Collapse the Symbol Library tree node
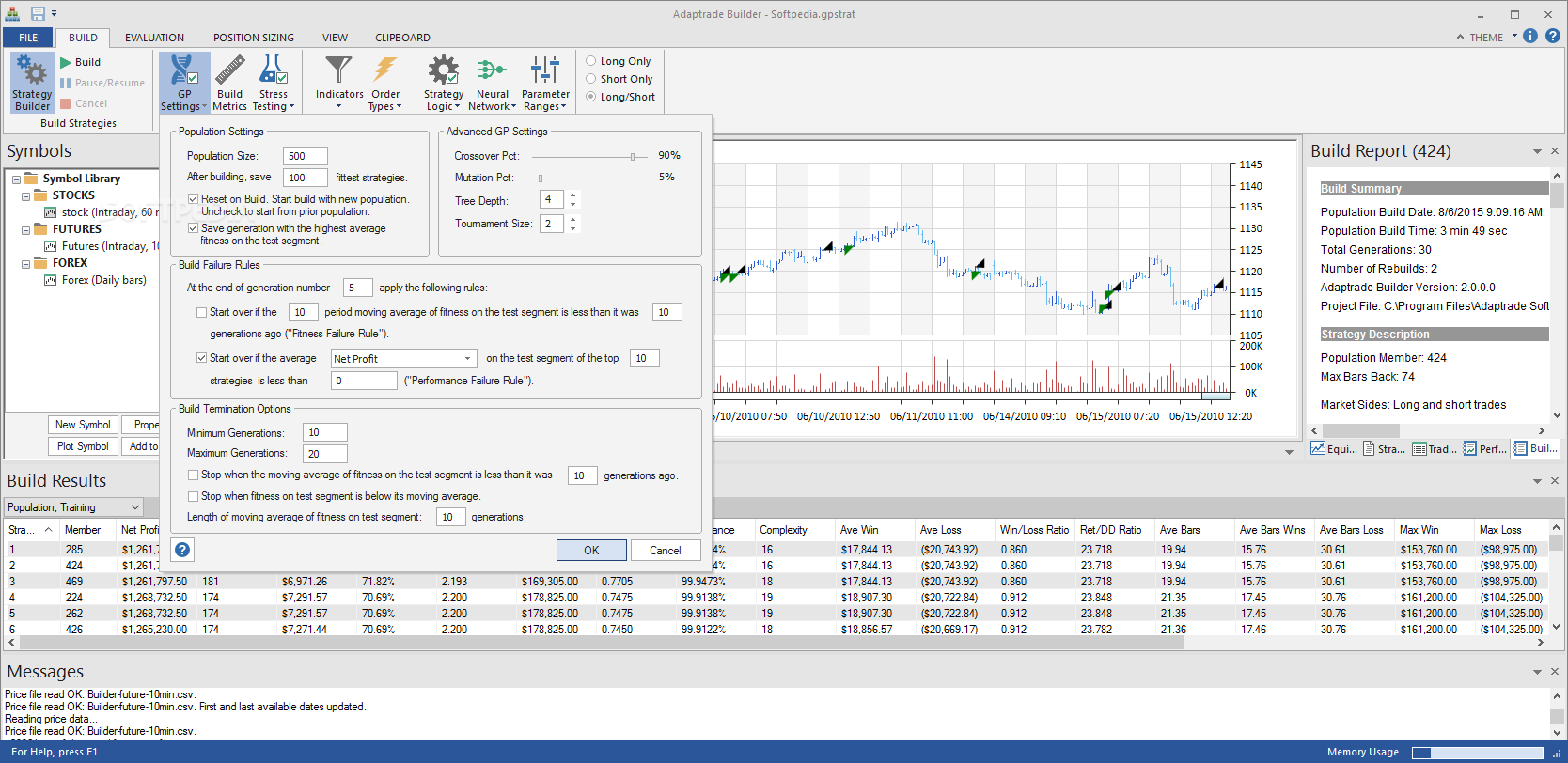 [x=17, y=179]
